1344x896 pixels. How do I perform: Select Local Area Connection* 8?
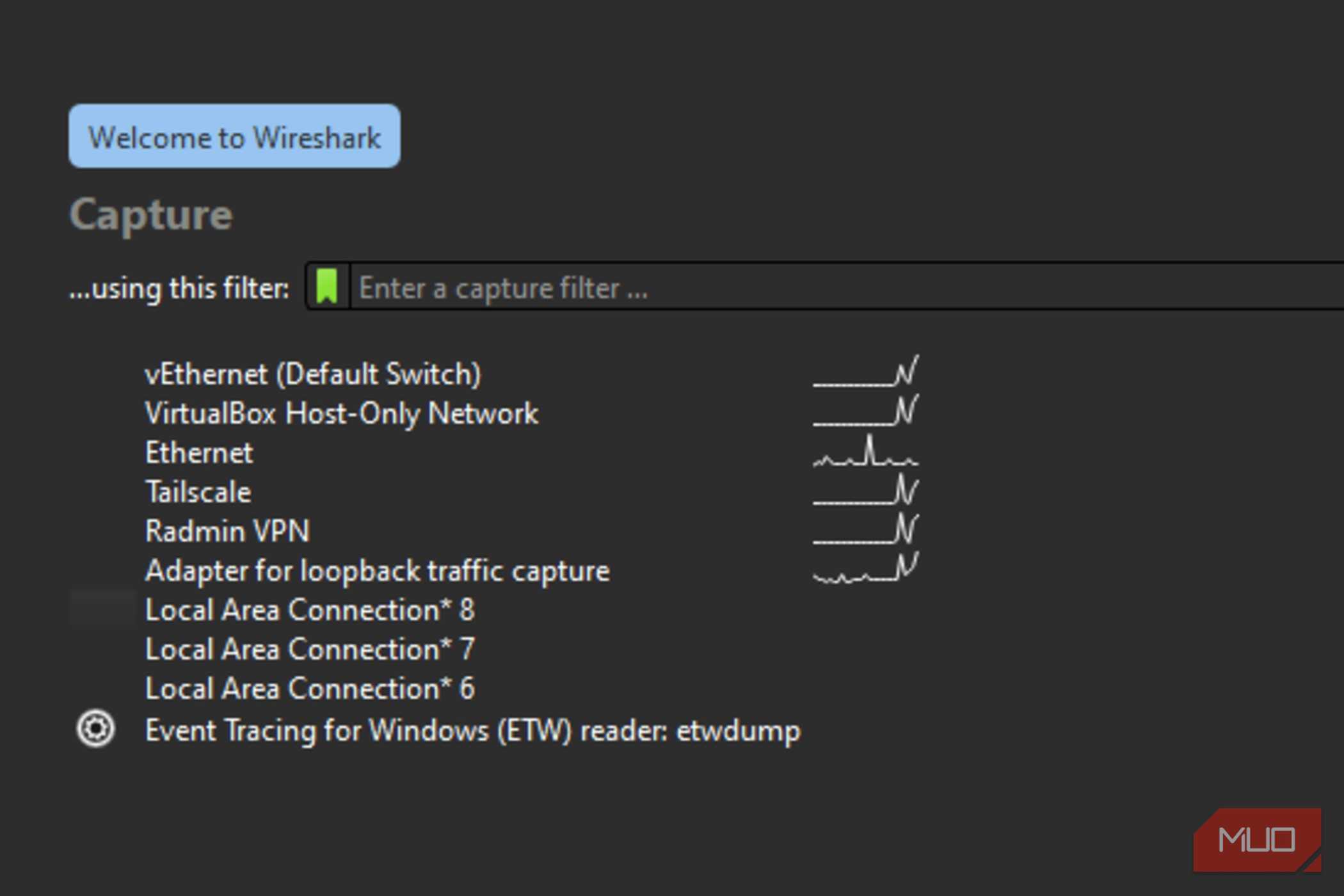(310, 610)
